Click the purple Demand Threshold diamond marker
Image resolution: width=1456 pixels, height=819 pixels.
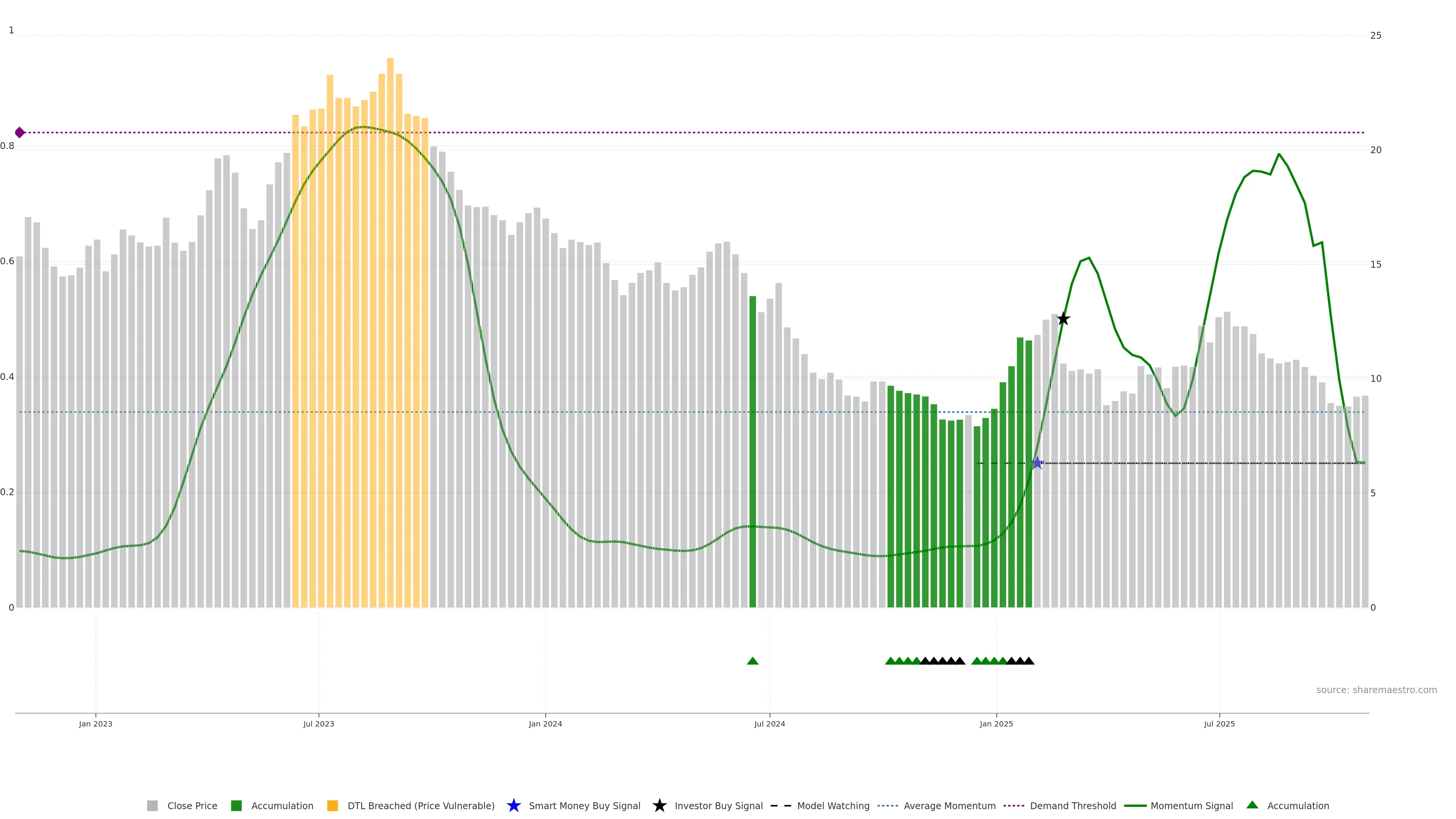coord(20,132)
